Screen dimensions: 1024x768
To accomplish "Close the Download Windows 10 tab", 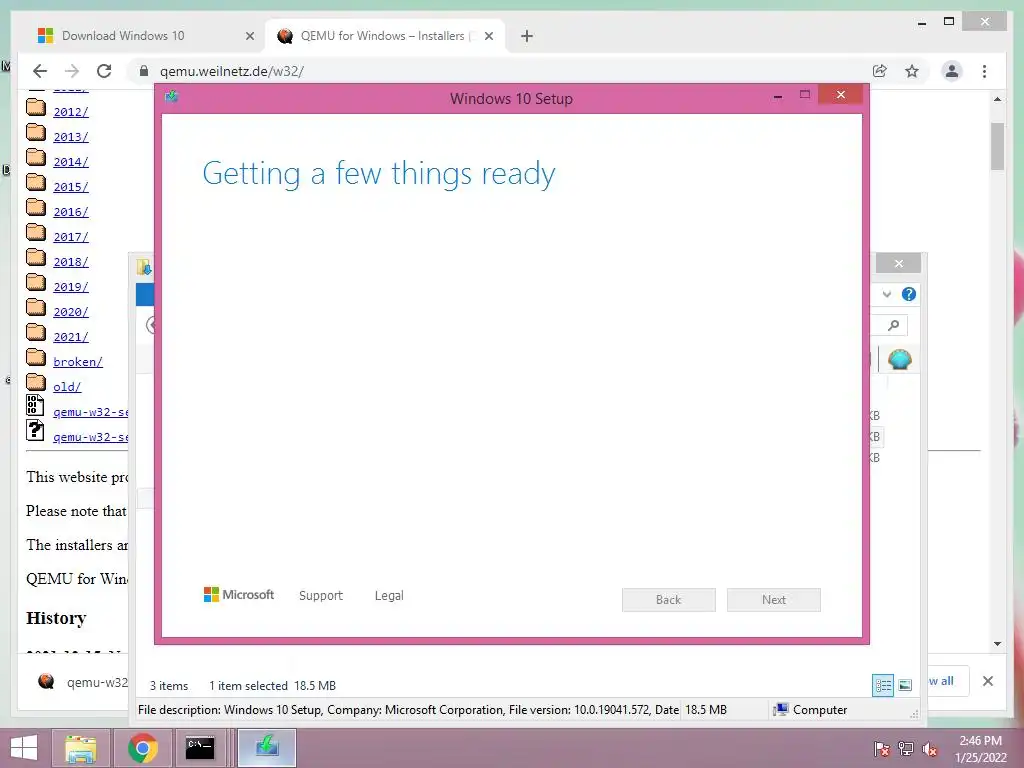I will click(249, 36).
